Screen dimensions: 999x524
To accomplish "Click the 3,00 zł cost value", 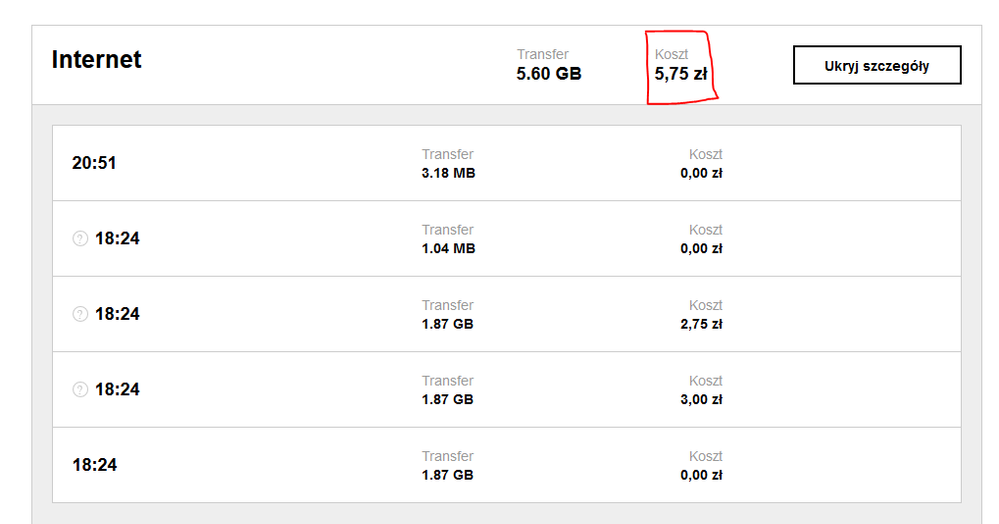I will tap(701, 400).
